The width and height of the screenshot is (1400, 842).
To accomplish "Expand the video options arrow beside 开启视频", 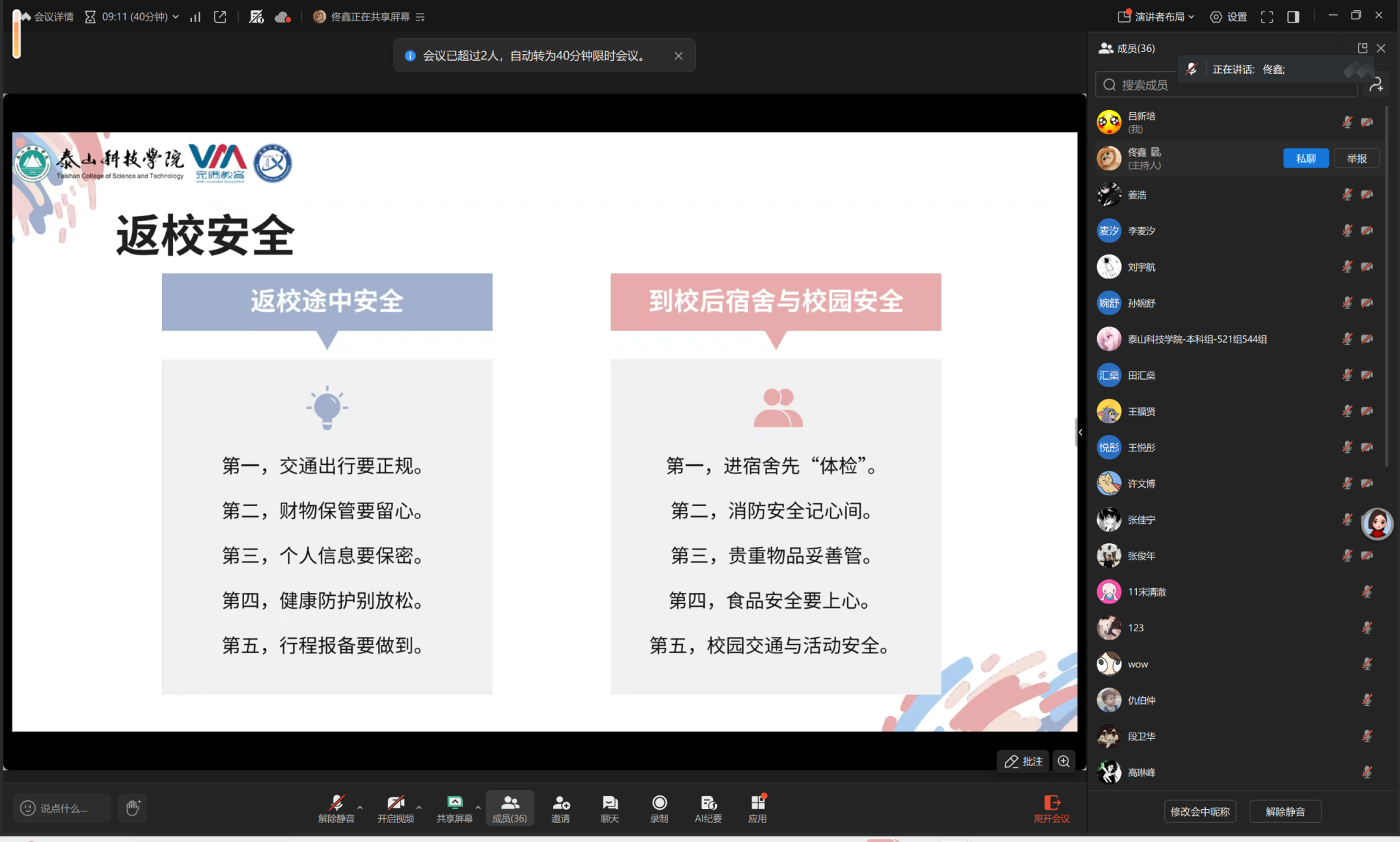I will pos(419,807).
